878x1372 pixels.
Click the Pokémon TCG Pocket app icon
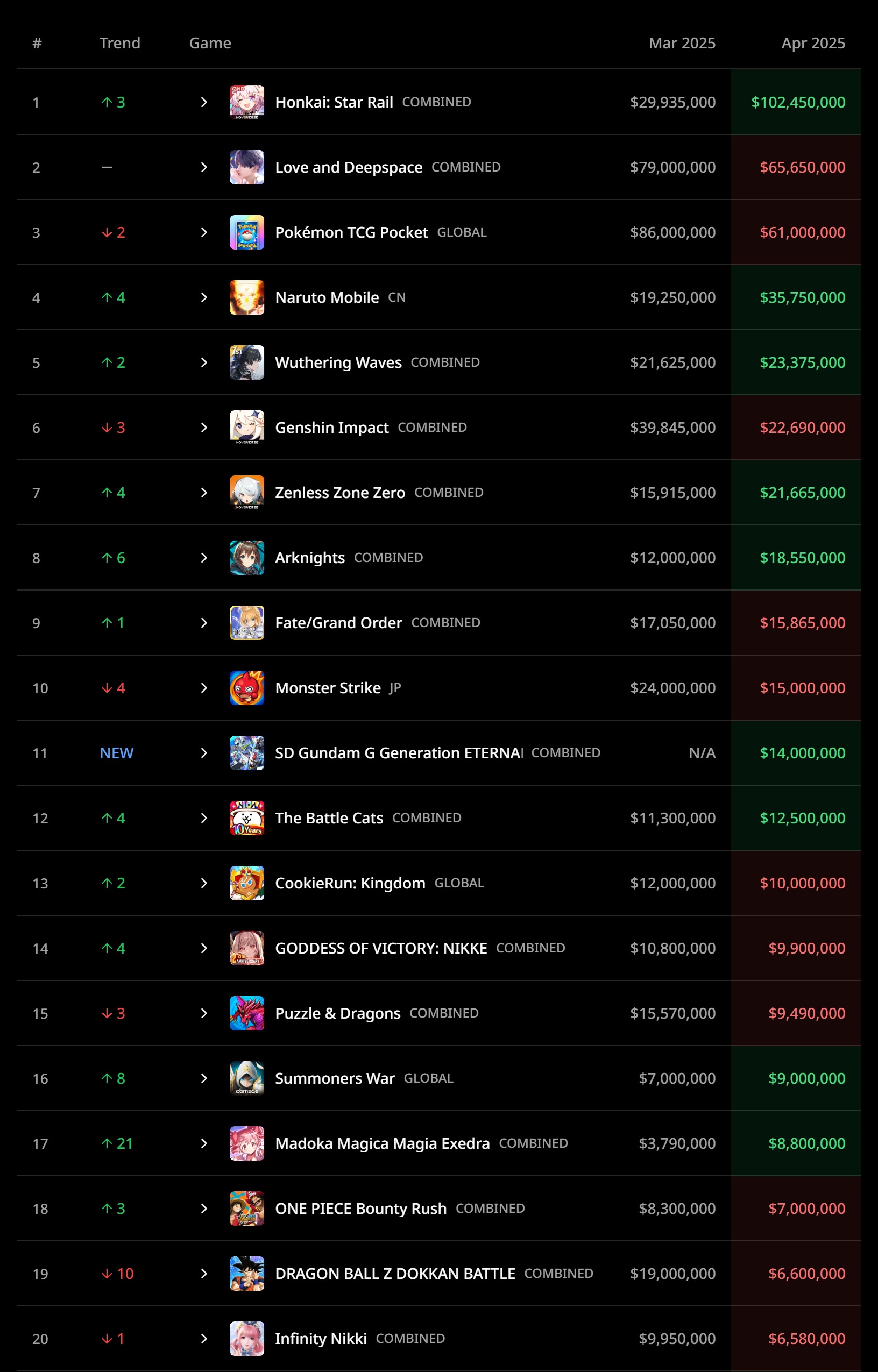tap(247, 232)
